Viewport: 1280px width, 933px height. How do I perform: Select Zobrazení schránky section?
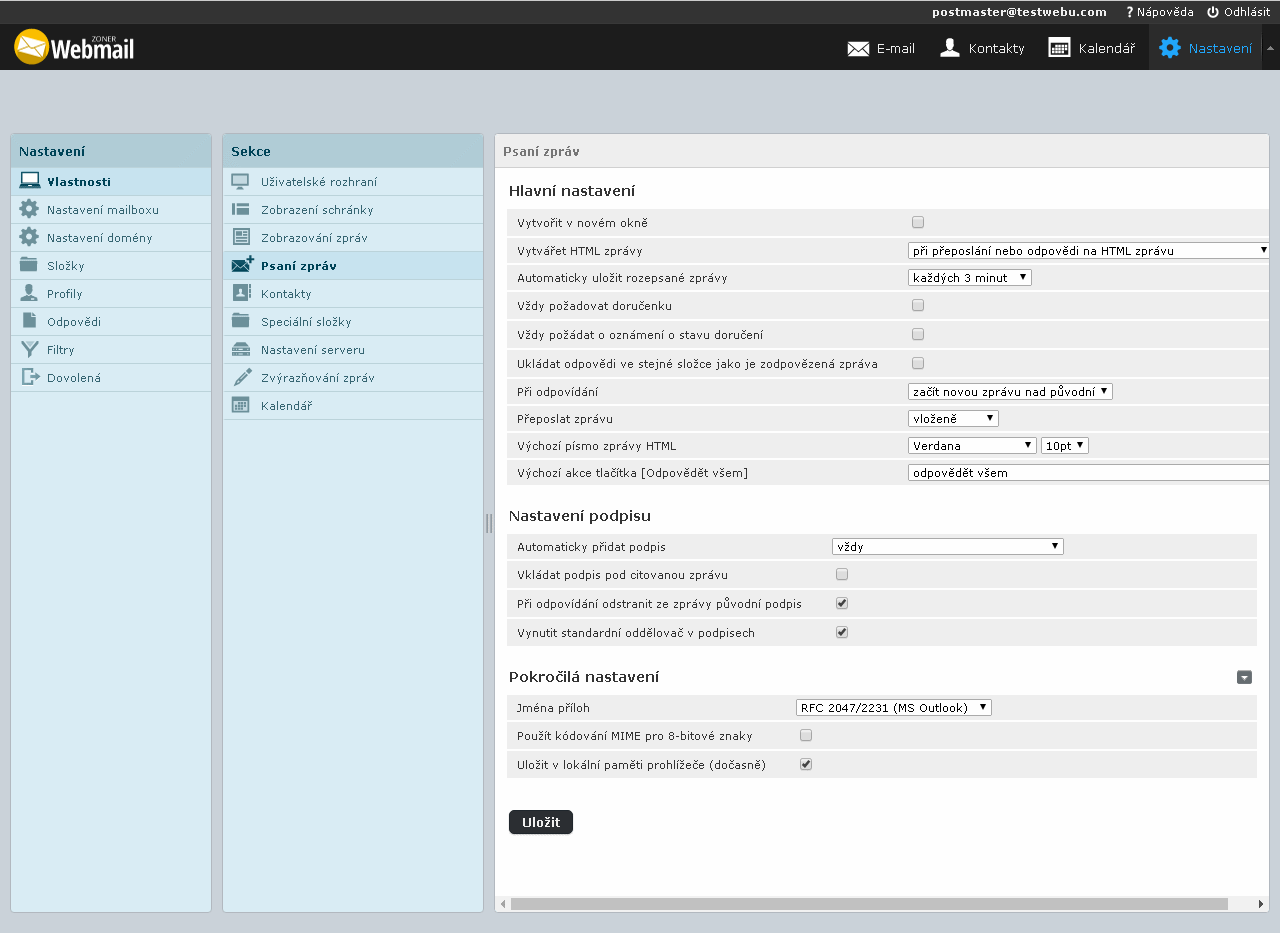coord(317,210)
